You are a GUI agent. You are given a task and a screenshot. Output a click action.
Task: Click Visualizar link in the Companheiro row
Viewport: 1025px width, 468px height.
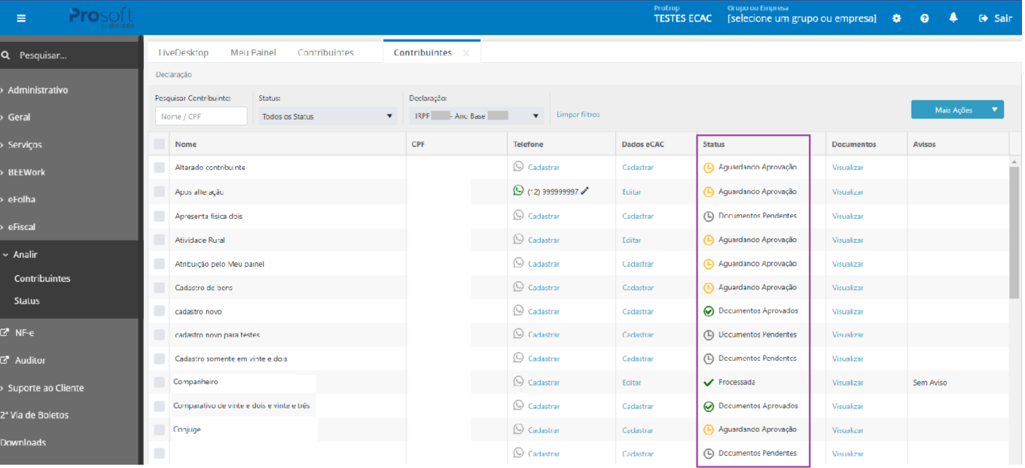point(847,382)
